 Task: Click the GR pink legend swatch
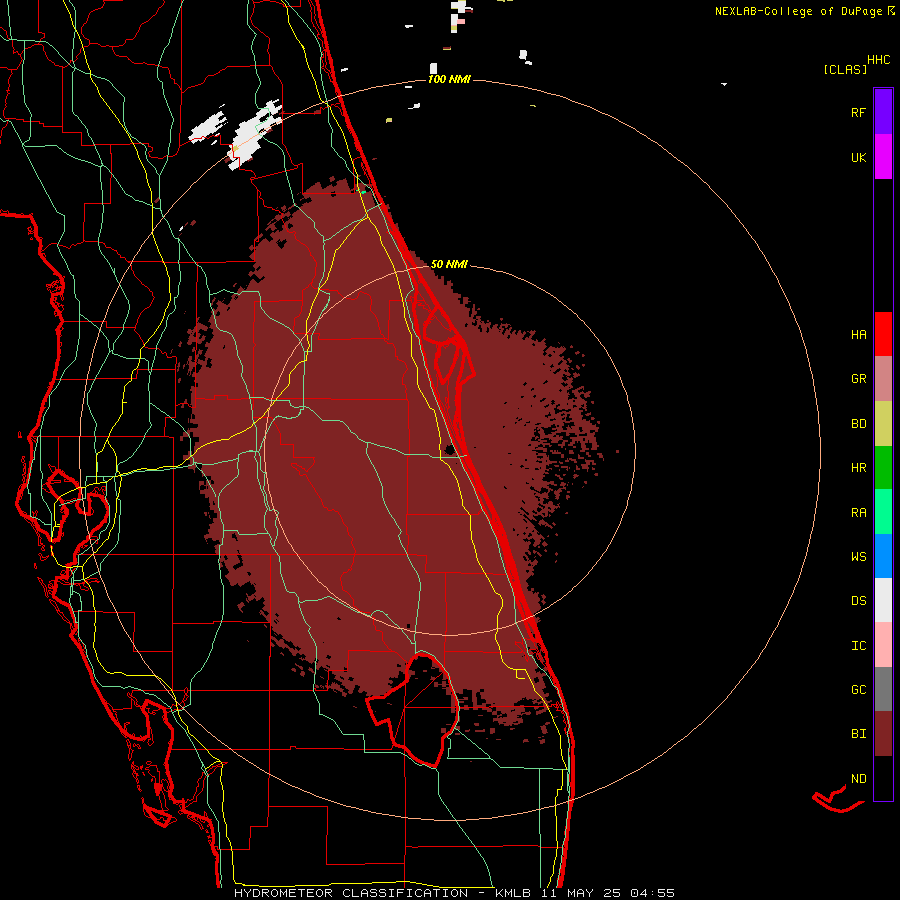[x=883, y=379]
